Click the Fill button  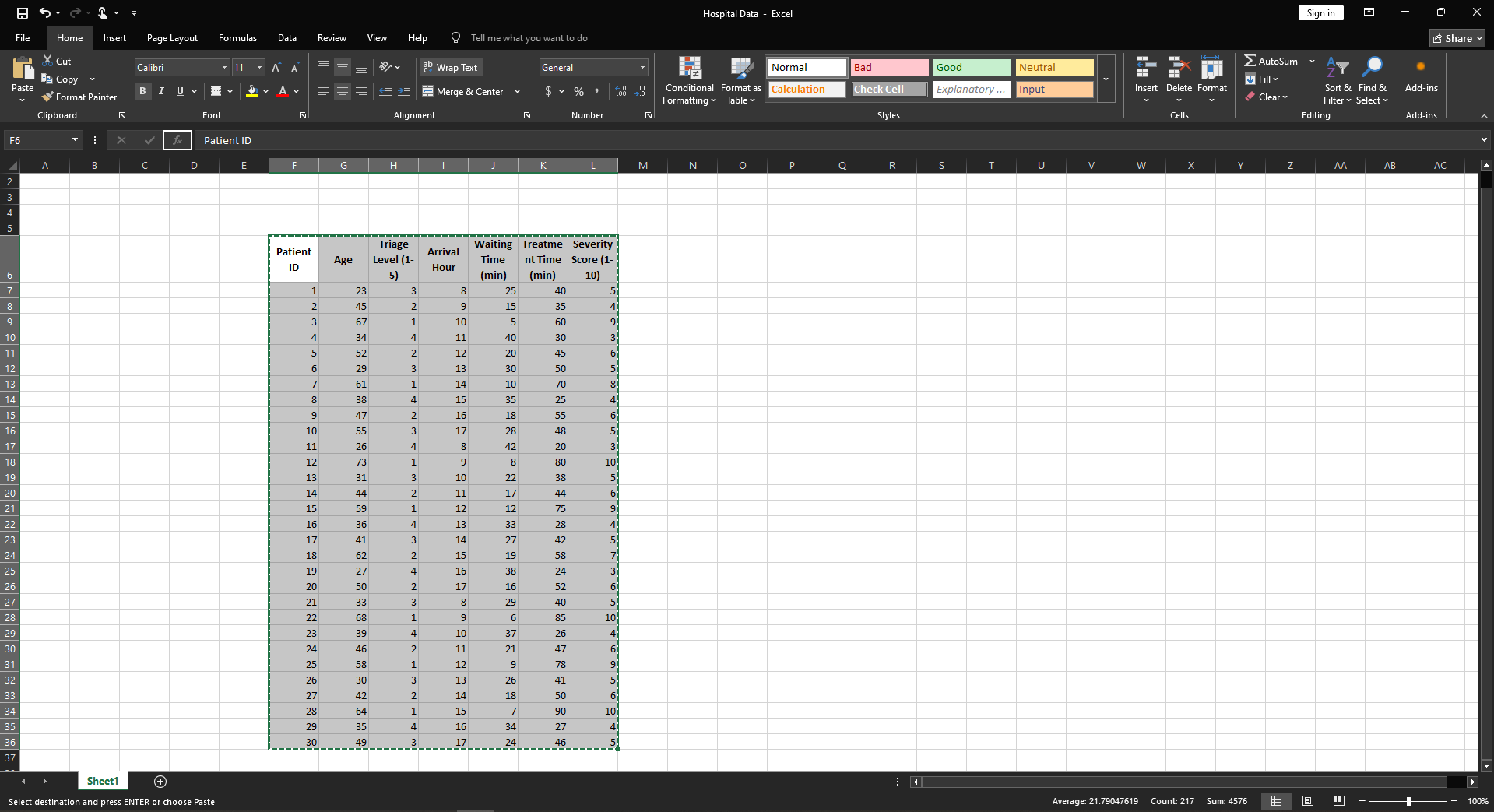click(x=1262, y=79)
